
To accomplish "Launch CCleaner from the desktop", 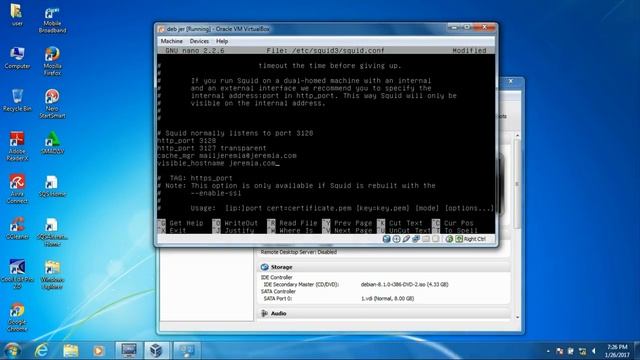I will [x=17, y=228].
